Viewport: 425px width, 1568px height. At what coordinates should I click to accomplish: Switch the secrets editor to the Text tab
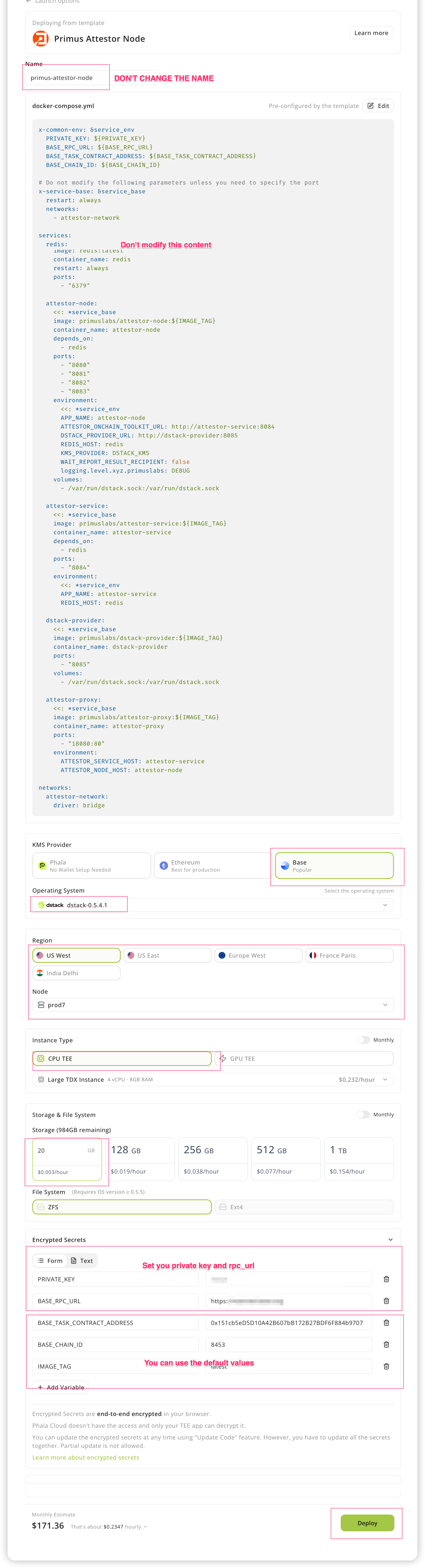click(82, 1261)
